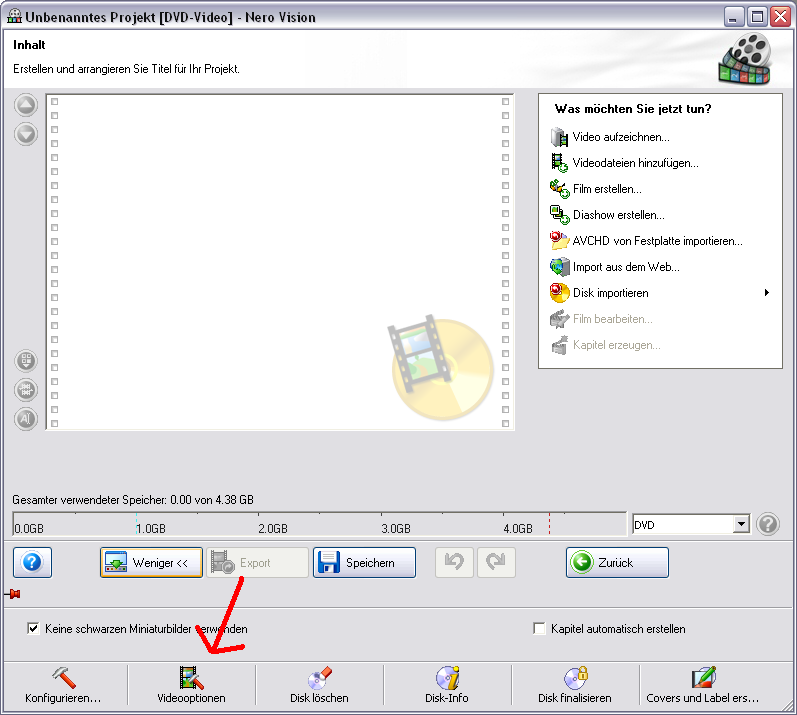Select Videodateien hinzufügen entry
Viewport: 797px width, 715px height.
pos(635,163)
